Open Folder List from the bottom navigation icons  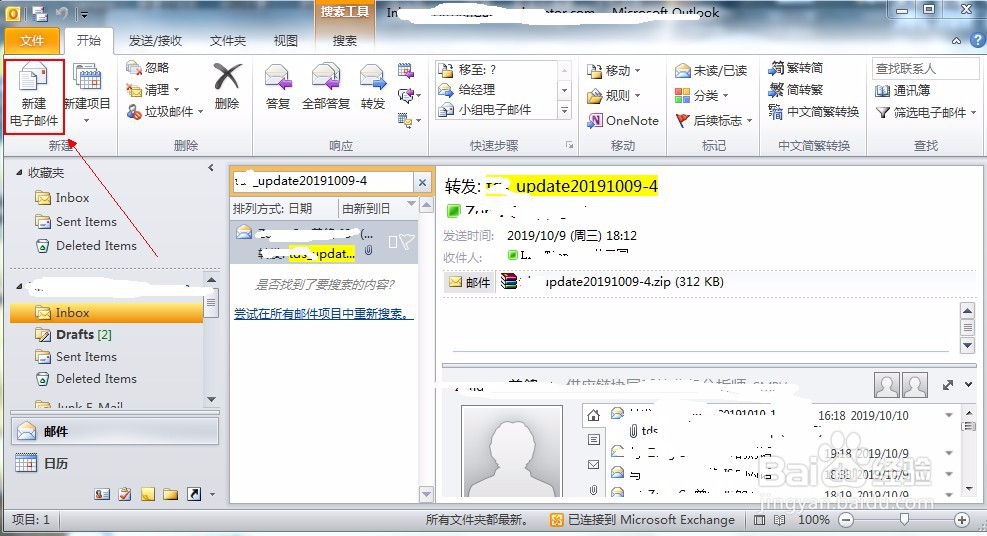coord(170,494)
